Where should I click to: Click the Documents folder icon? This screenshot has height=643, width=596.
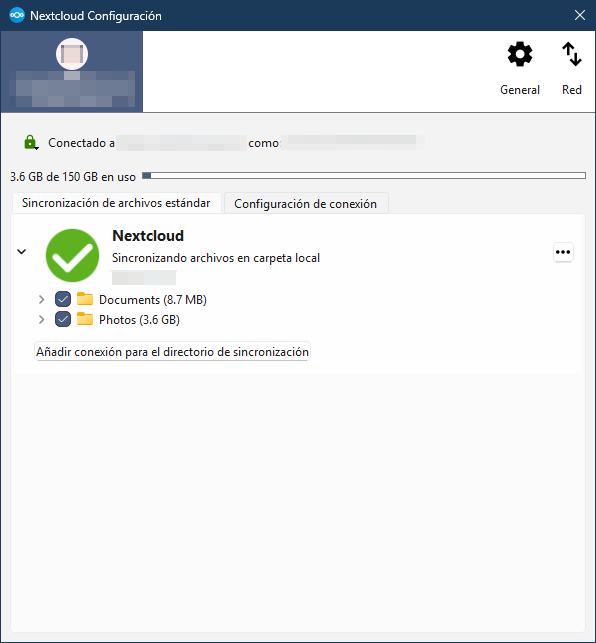(85, 299)
